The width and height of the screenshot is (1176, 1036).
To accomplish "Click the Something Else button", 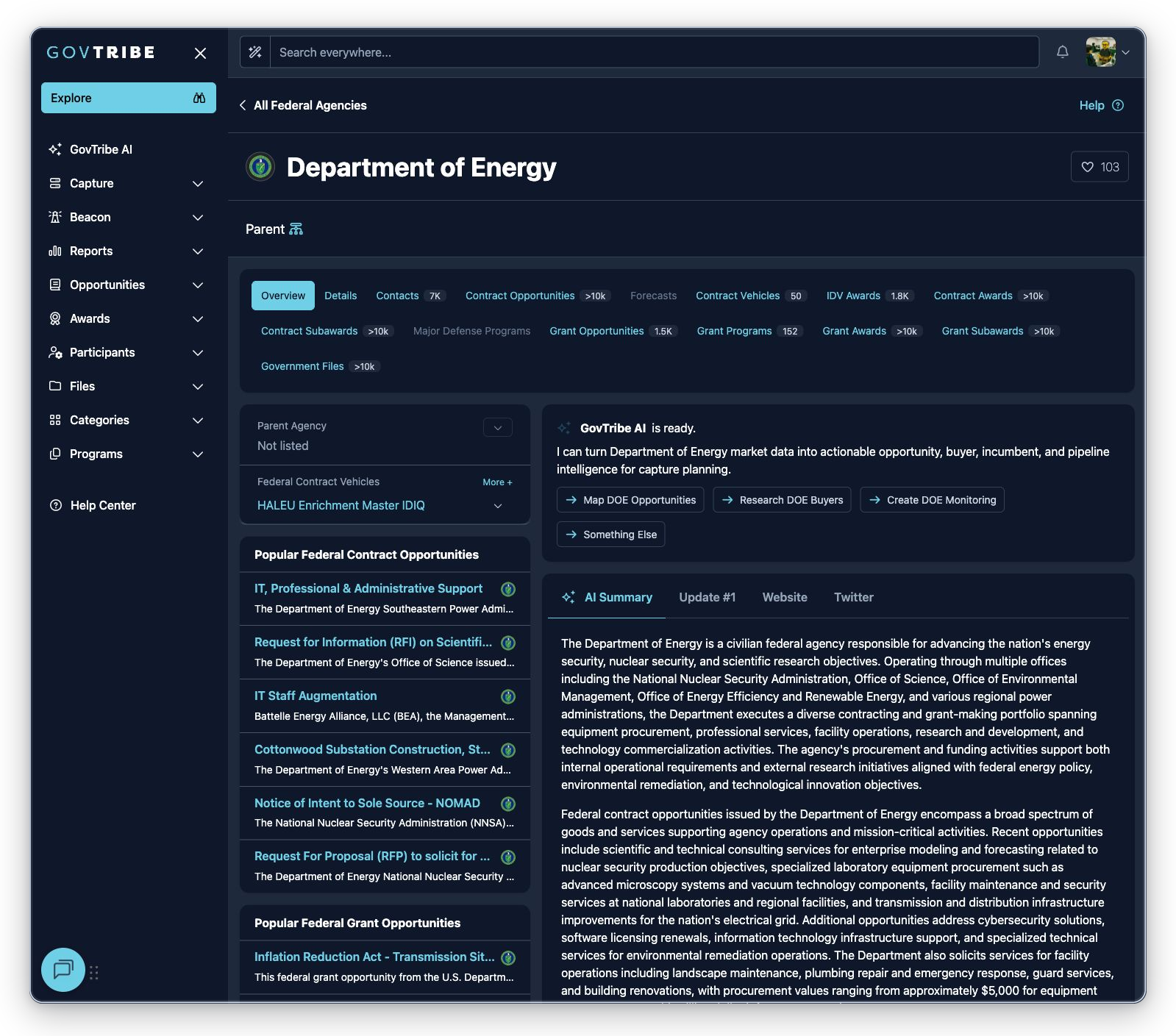I will pyautogui.click(x=610, y=535).
